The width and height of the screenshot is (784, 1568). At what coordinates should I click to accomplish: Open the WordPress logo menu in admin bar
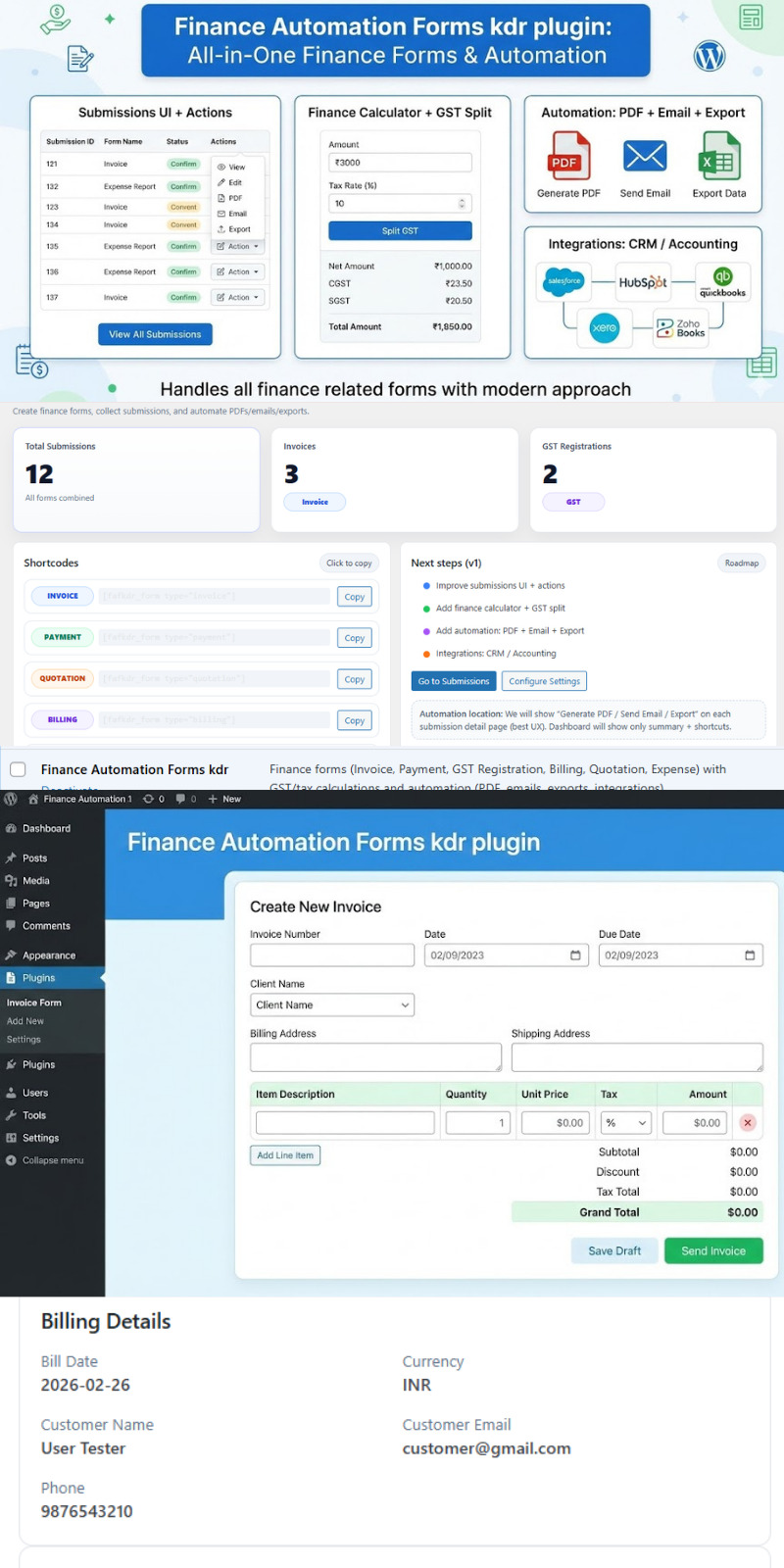[x=11, y=799]
